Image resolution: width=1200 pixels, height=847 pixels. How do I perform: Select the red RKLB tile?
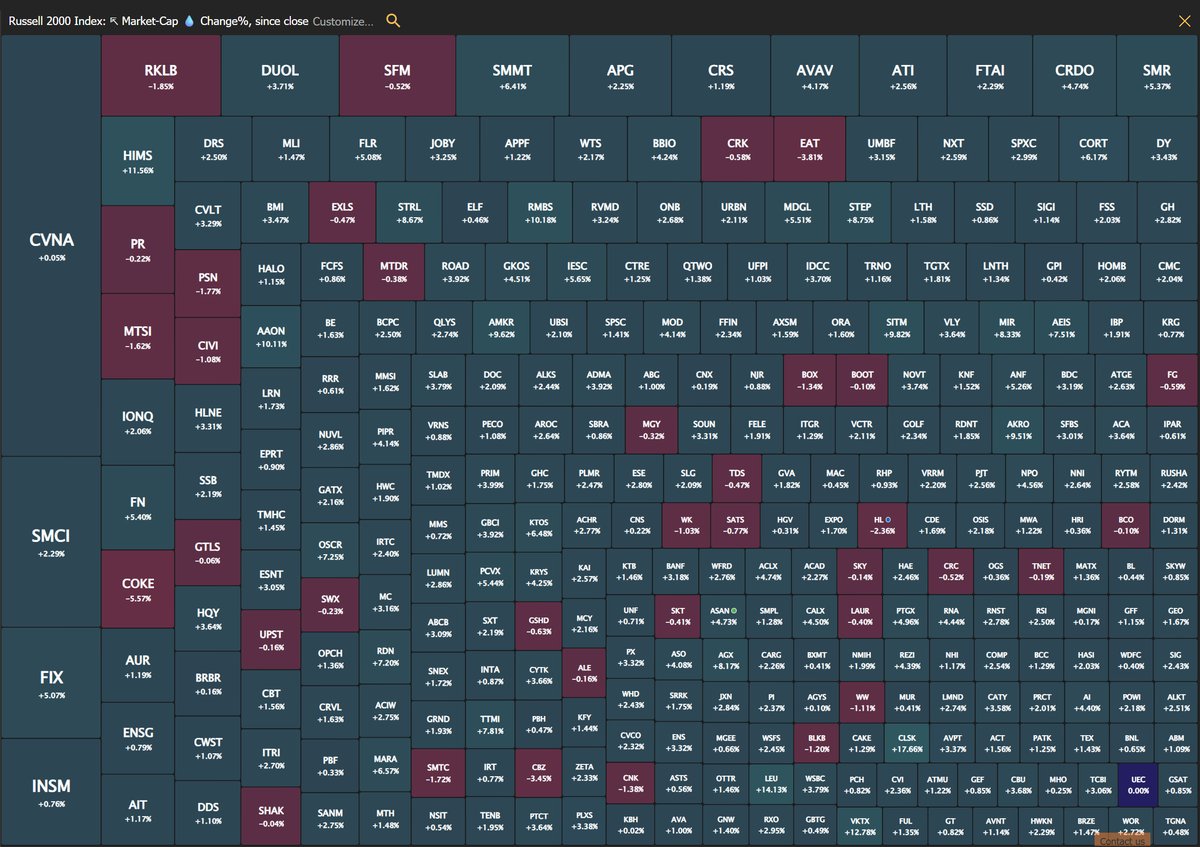tap(160, 76)
